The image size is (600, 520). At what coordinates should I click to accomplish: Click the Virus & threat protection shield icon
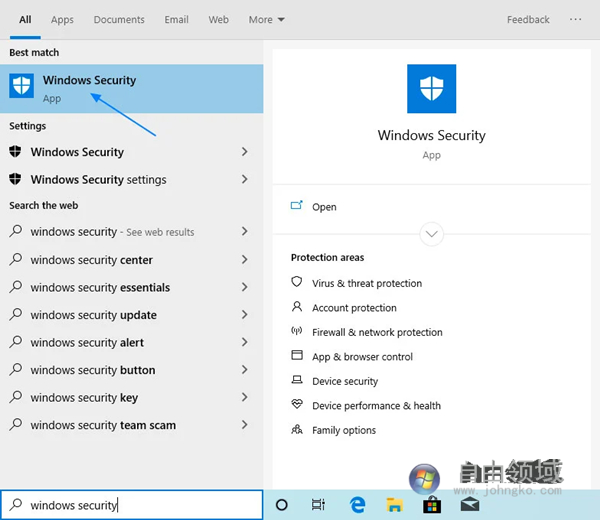(x=297, y=282)
